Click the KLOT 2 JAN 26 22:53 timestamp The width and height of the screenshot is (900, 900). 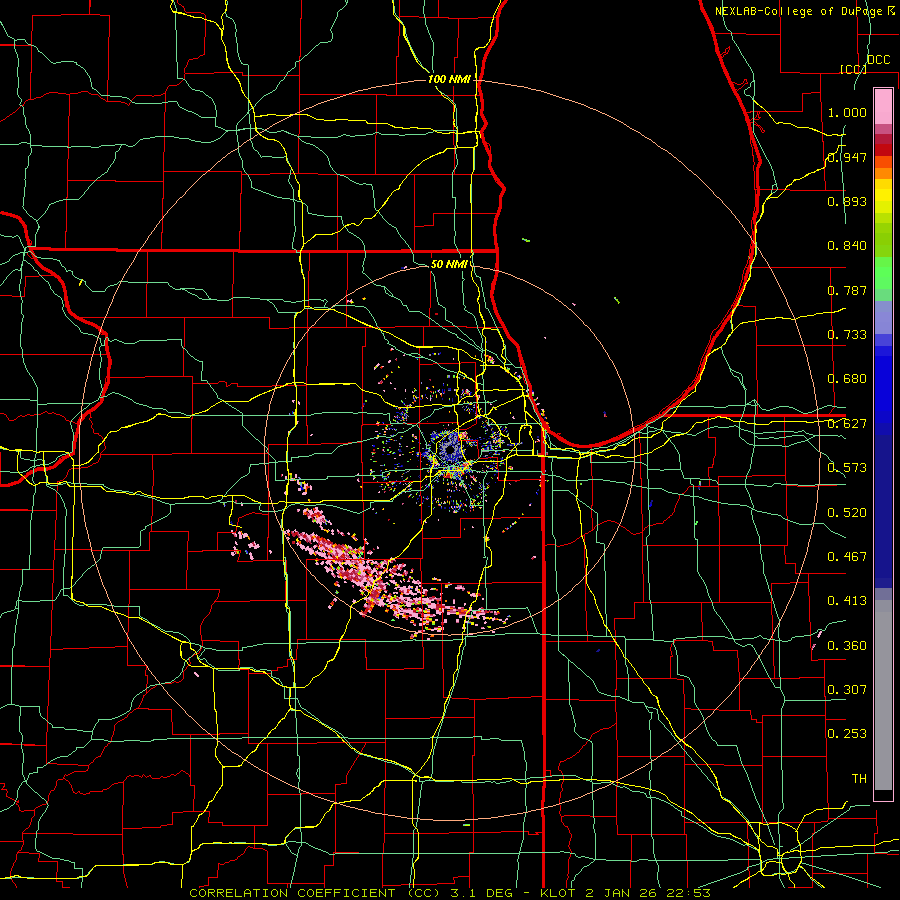click(626, 893)
